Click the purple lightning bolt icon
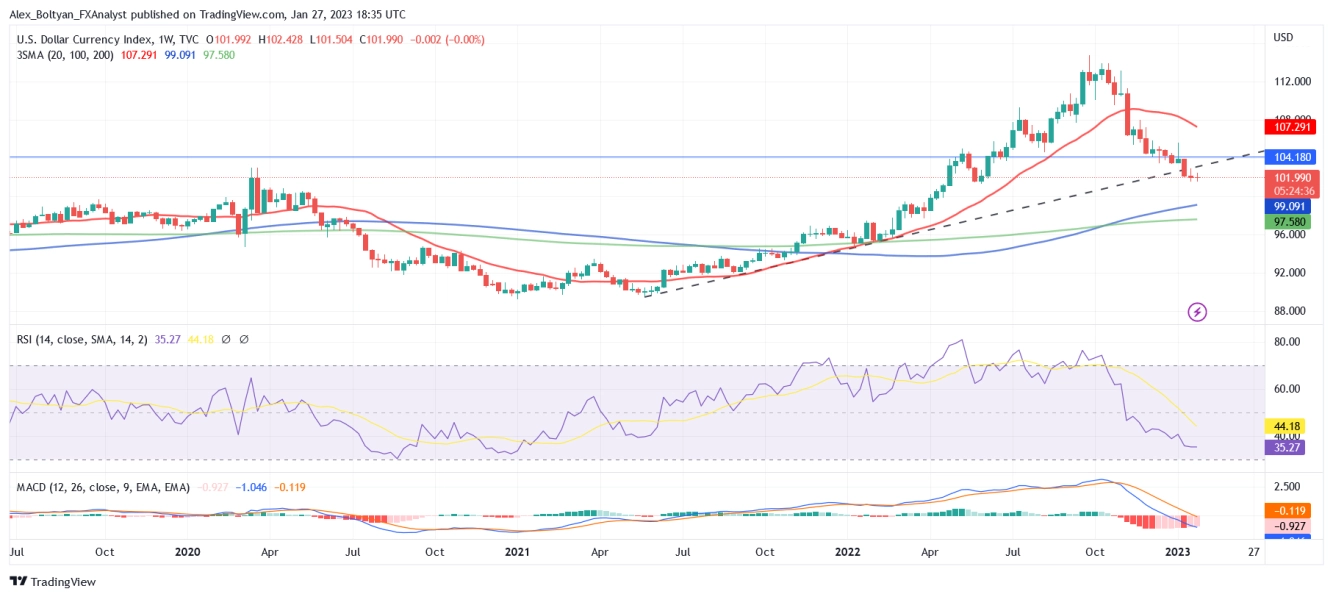1332x597 pixels. click(1198, 312)
